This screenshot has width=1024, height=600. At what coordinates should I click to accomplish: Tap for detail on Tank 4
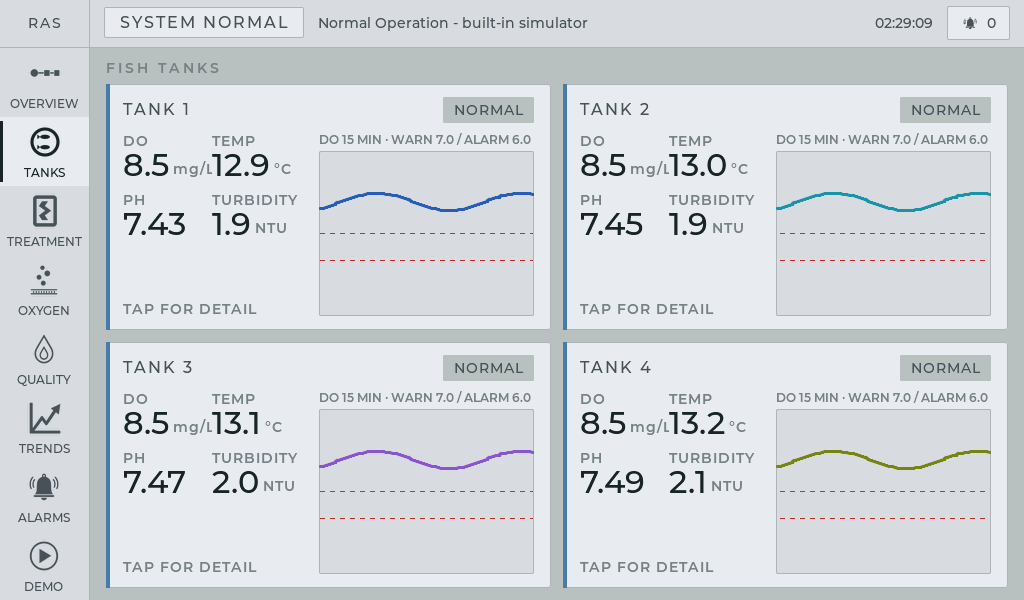click(647, 567)
